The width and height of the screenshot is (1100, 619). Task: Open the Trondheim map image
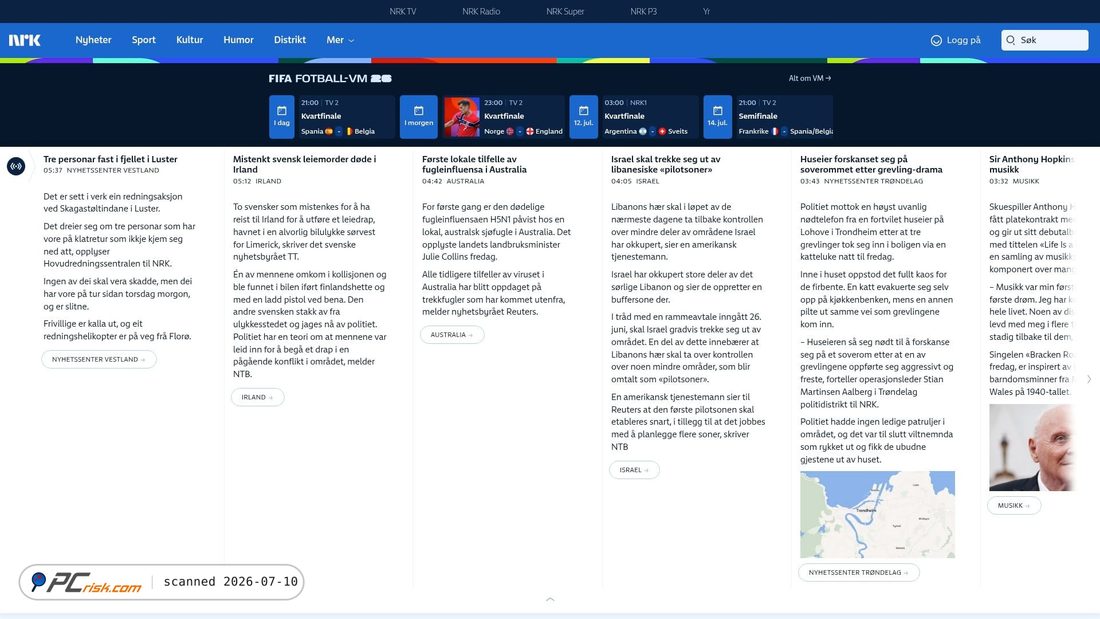point(878,514)
